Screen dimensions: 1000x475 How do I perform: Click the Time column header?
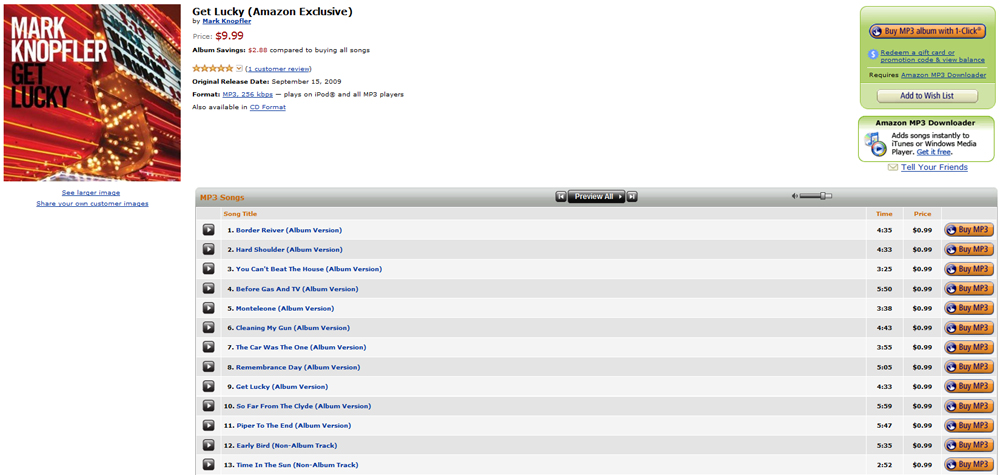[x=884, y=214]
